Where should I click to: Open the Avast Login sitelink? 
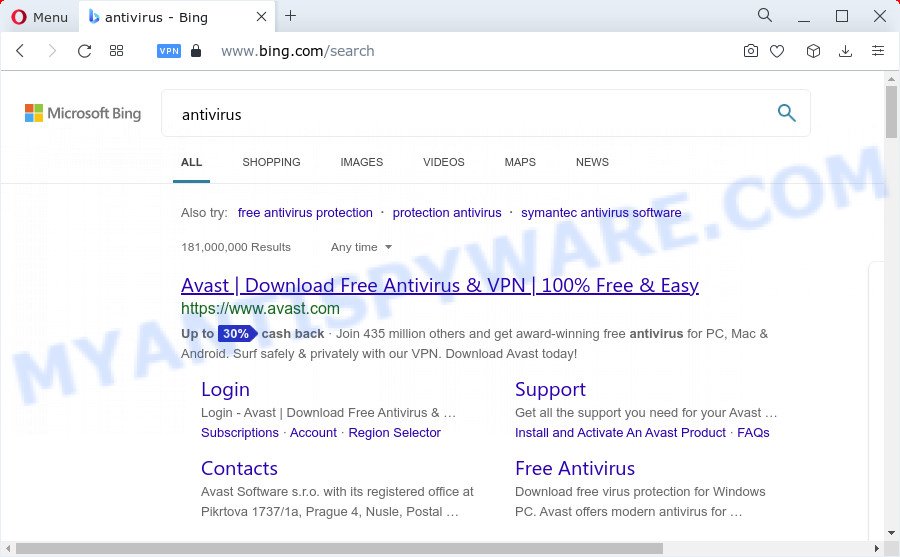(225, 389)
